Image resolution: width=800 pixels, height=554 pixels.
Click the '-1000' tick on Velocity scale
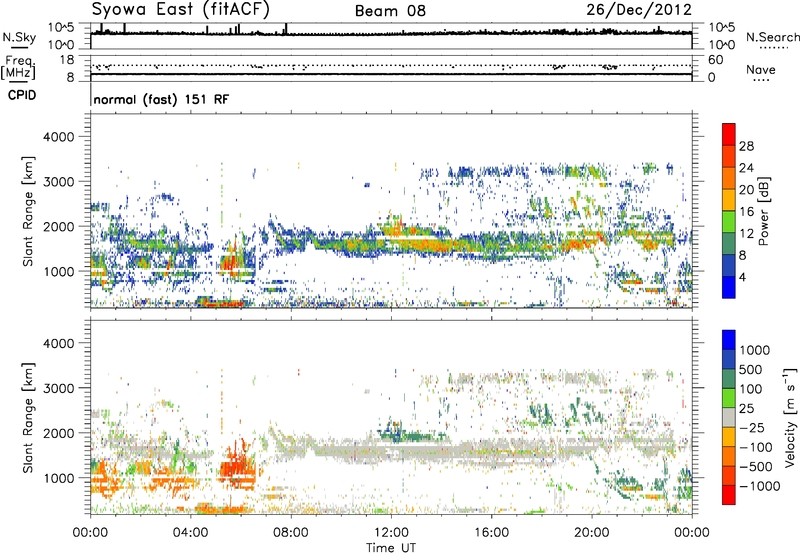760,486
